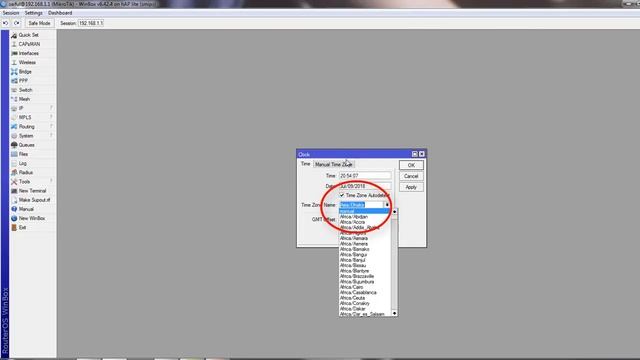Screen dimensions: 640x360
Task: Select Africa/Abidjan in time zone list
Action: pos(364,217)
